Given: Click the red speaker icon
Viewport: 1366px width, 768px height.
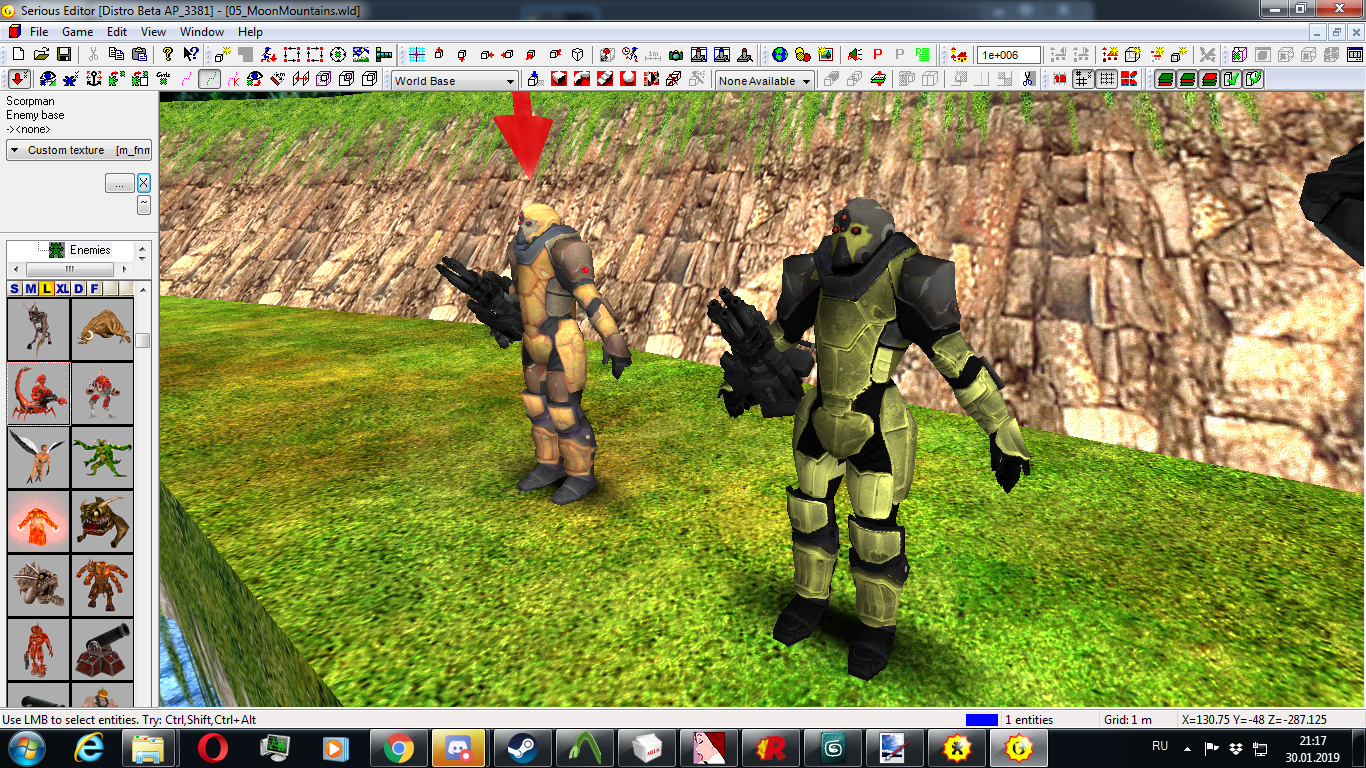Looking at the screenshot, I should [x=854, y=54].
